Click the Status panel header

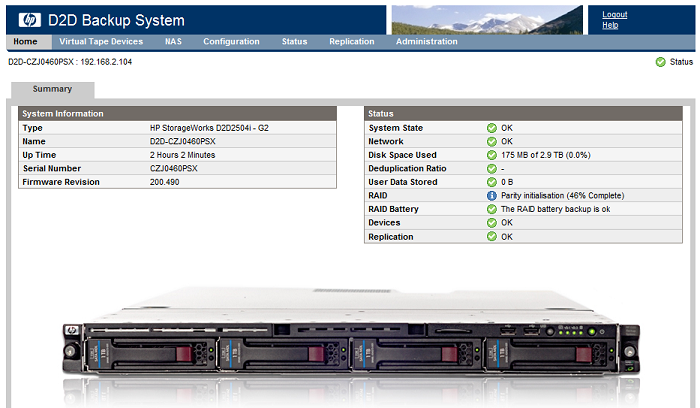(523, 114)
